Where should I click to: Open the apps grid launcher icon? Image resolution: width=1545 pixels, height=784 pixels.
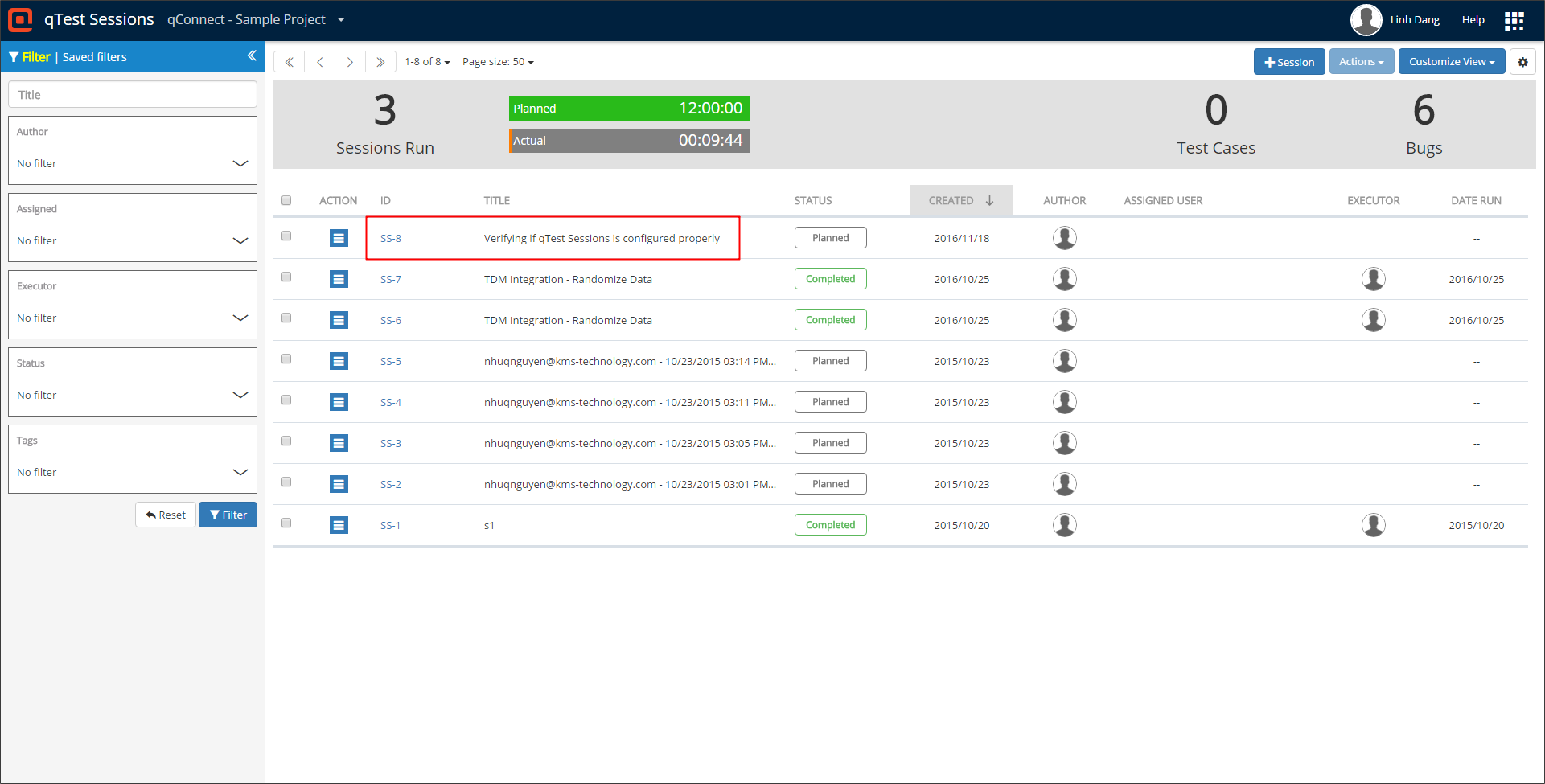pyautogui.click(x=1514, y=20)
